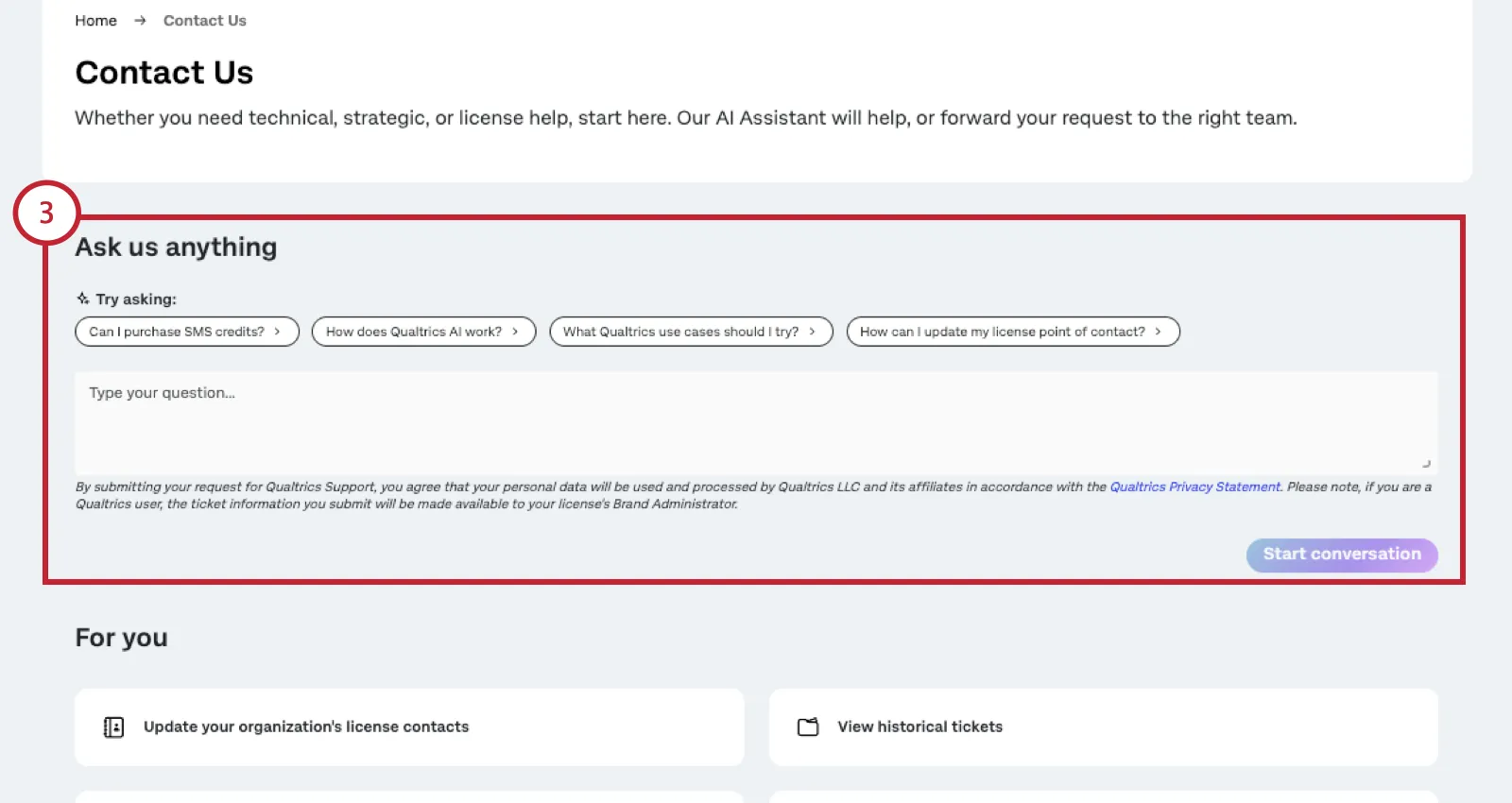This screenshot has height=803, width=1512.
Task: Click the sparkle icon next to Try asking
Action: 83,299
